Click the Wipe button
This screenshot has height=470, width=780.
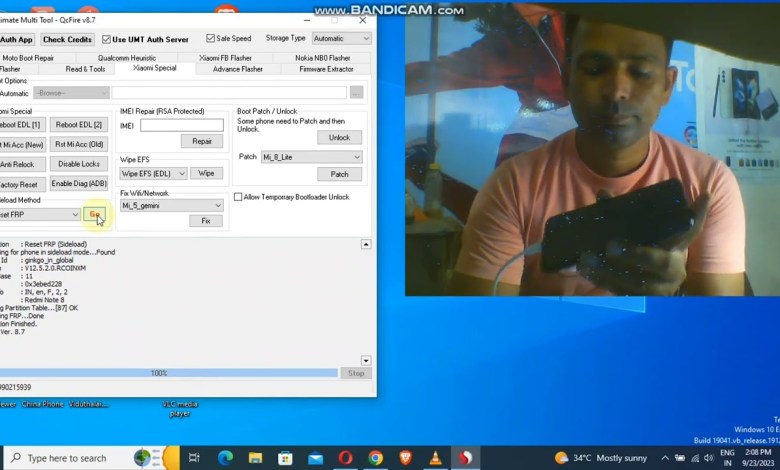click(x=206, y=173)
